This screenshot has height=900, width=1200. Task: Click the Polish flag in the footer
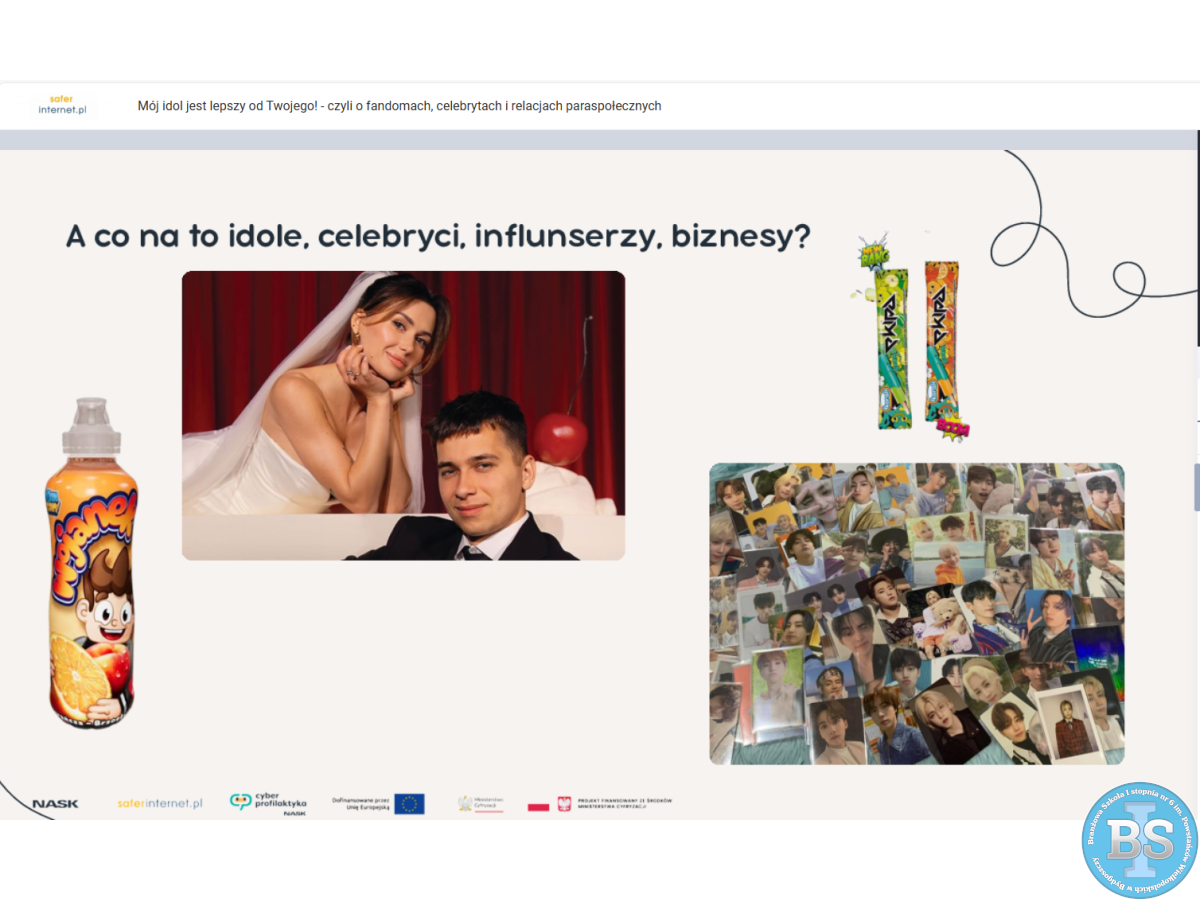tap(539, 805)
